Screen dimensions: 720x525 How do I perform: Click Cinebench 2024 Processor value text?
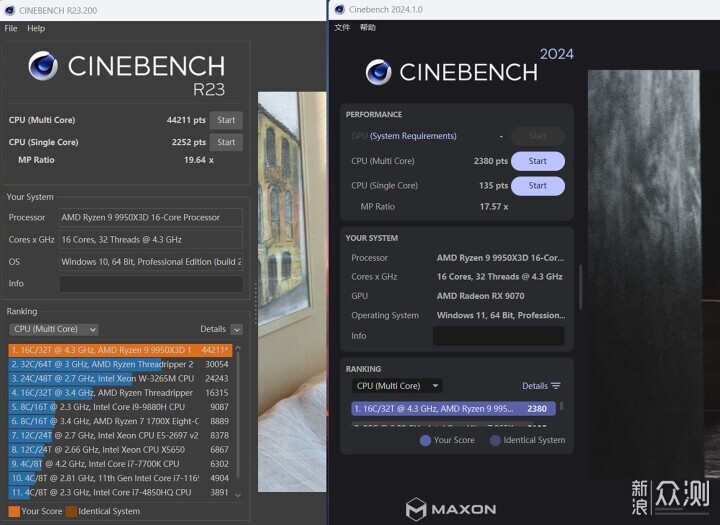click(x=501, y=258)
